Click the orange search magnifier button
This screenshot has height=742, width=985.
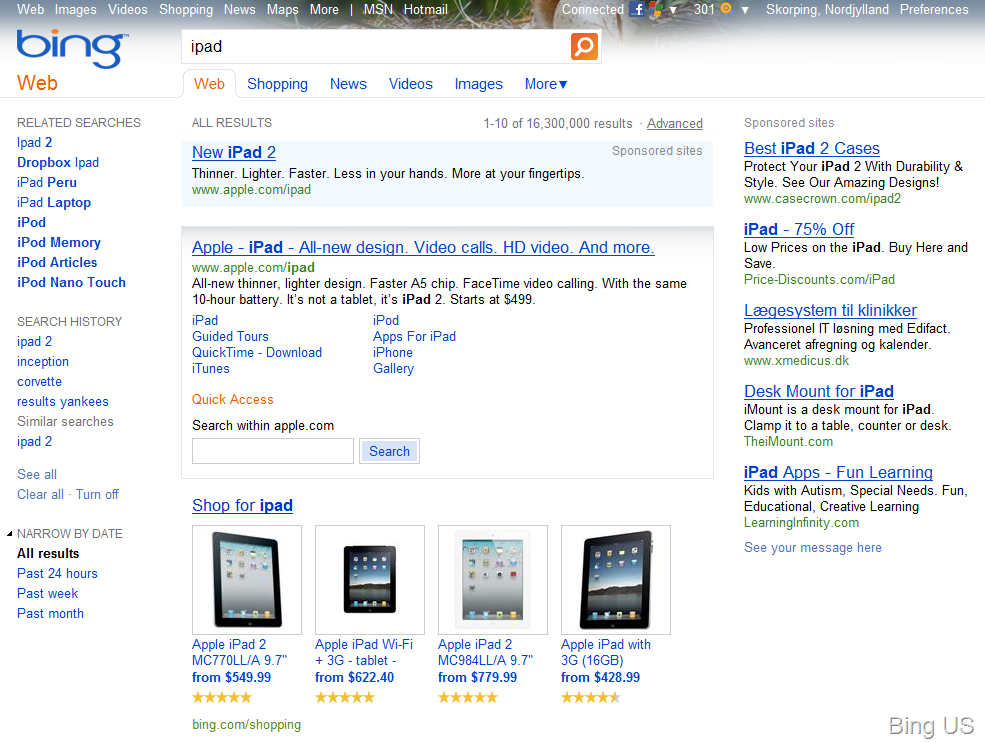[x=584, y=46]
